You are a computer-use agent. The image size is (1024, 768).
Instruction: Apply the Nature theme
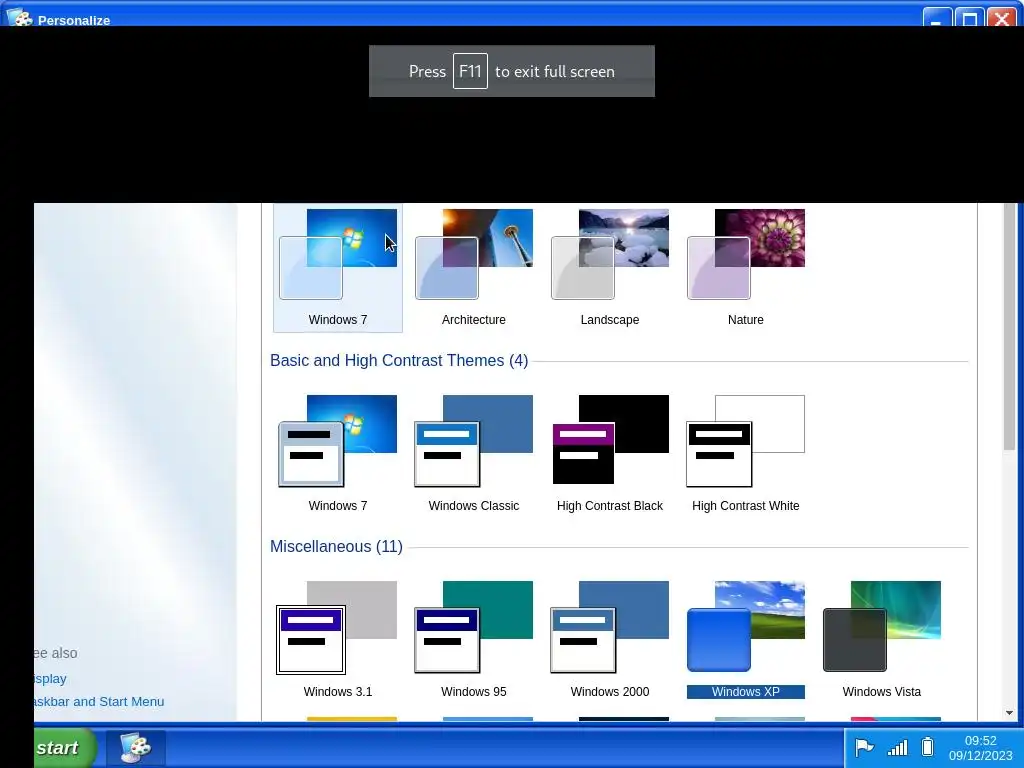746,268
